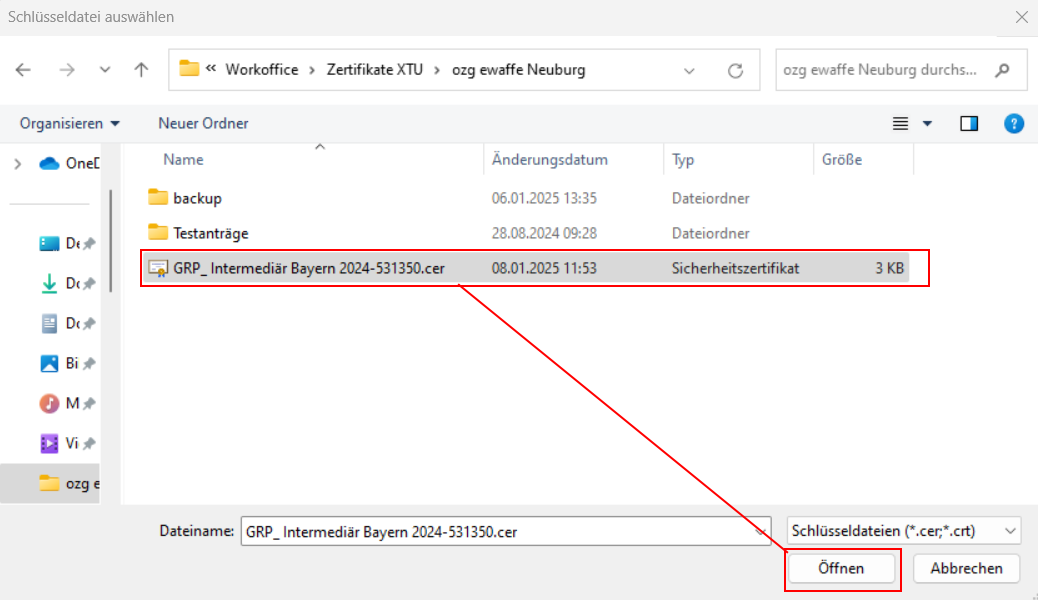Expand the OneDrive tree node
The width and height of the screenshot is (1038, 600).
point(18,164)
